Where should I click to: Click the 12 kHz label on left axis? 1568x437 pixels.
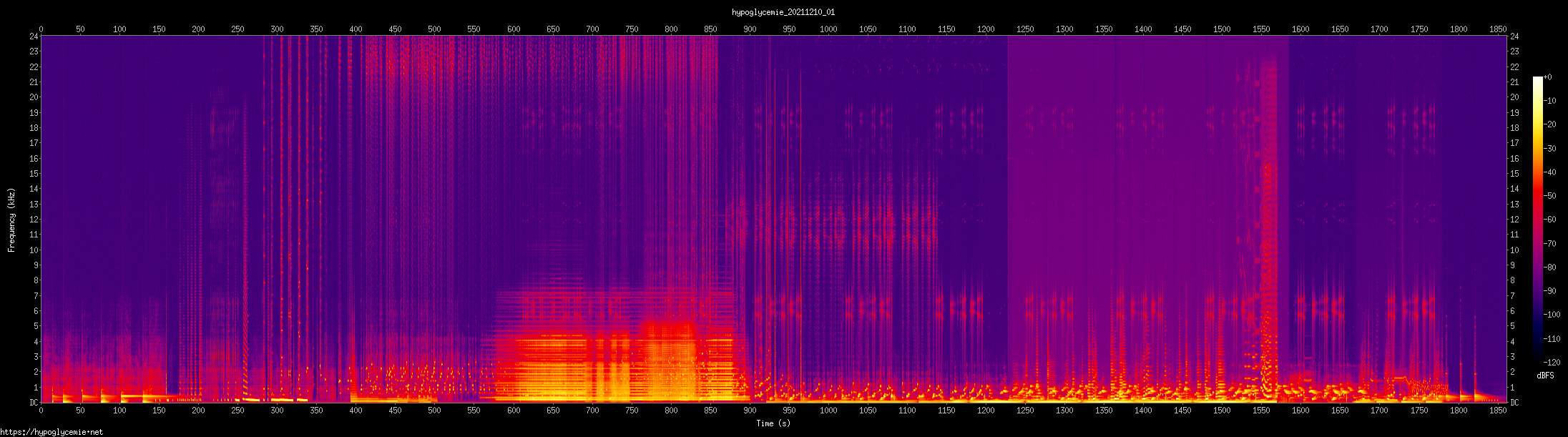pos(33,220)
